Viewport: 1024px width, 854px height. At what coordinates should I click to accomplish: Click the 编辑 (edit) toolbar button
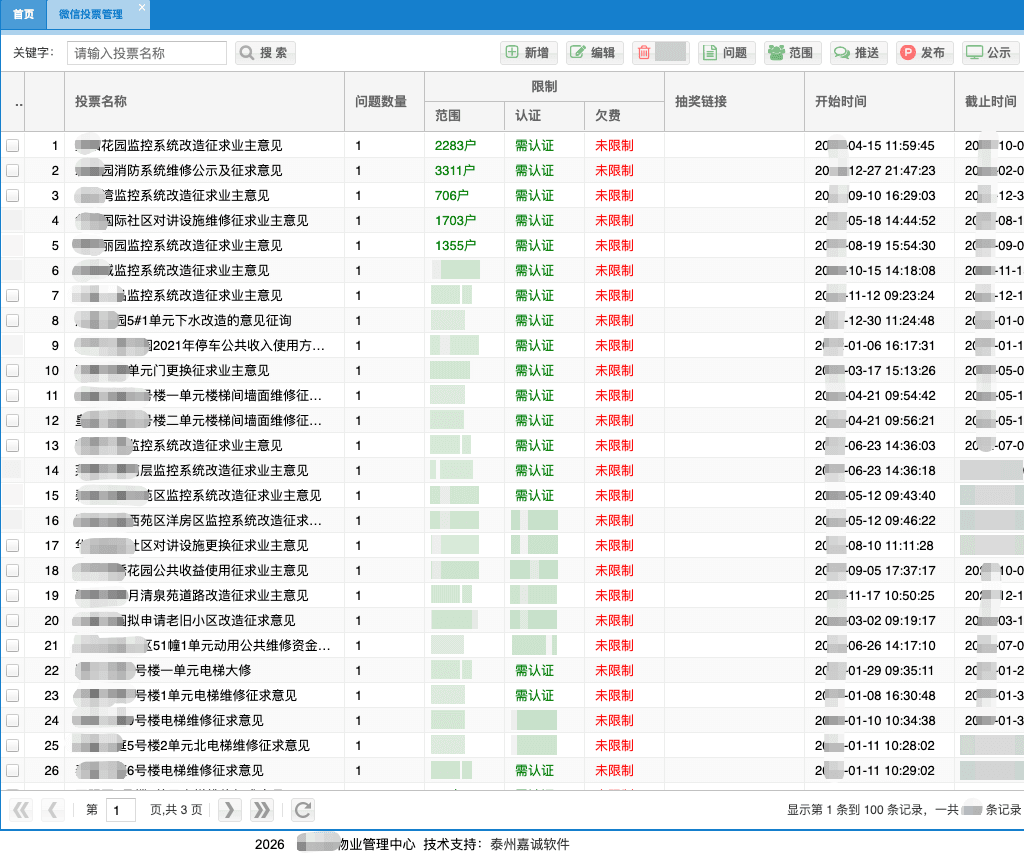tap(594, 53)
